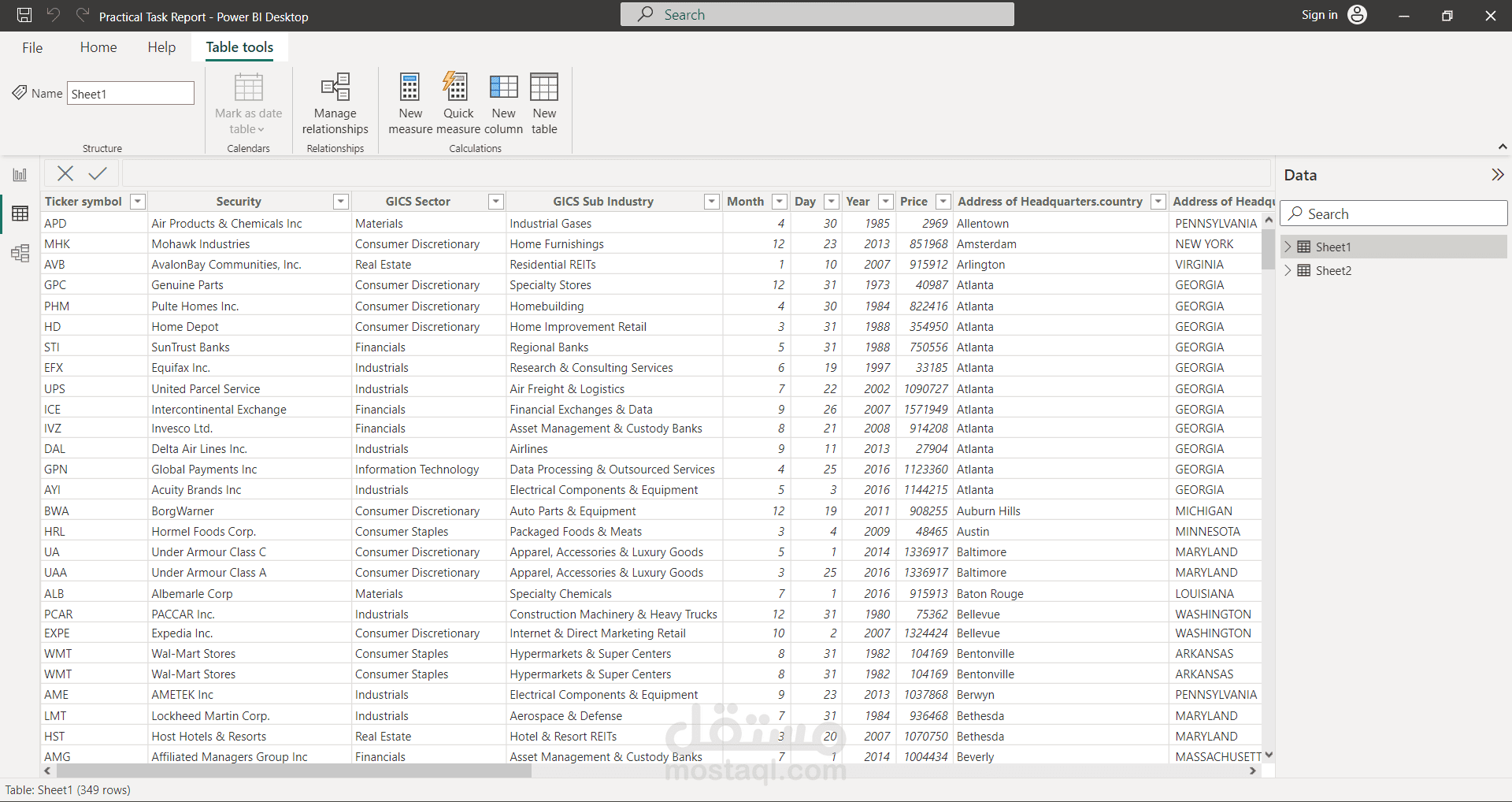Click cell 'Lockheed Martin Corp.'
Viewport: 1512px width, 802px height.
pyautogui.click(x=210, y=716)
